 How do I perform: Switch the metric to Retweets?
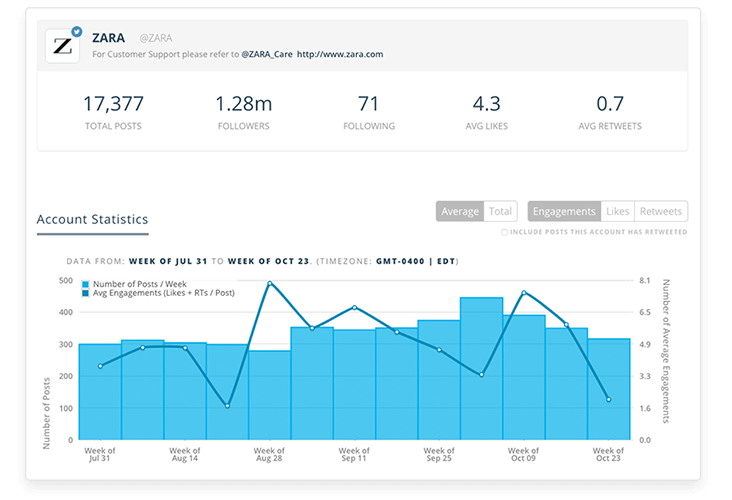pos(661,211)
